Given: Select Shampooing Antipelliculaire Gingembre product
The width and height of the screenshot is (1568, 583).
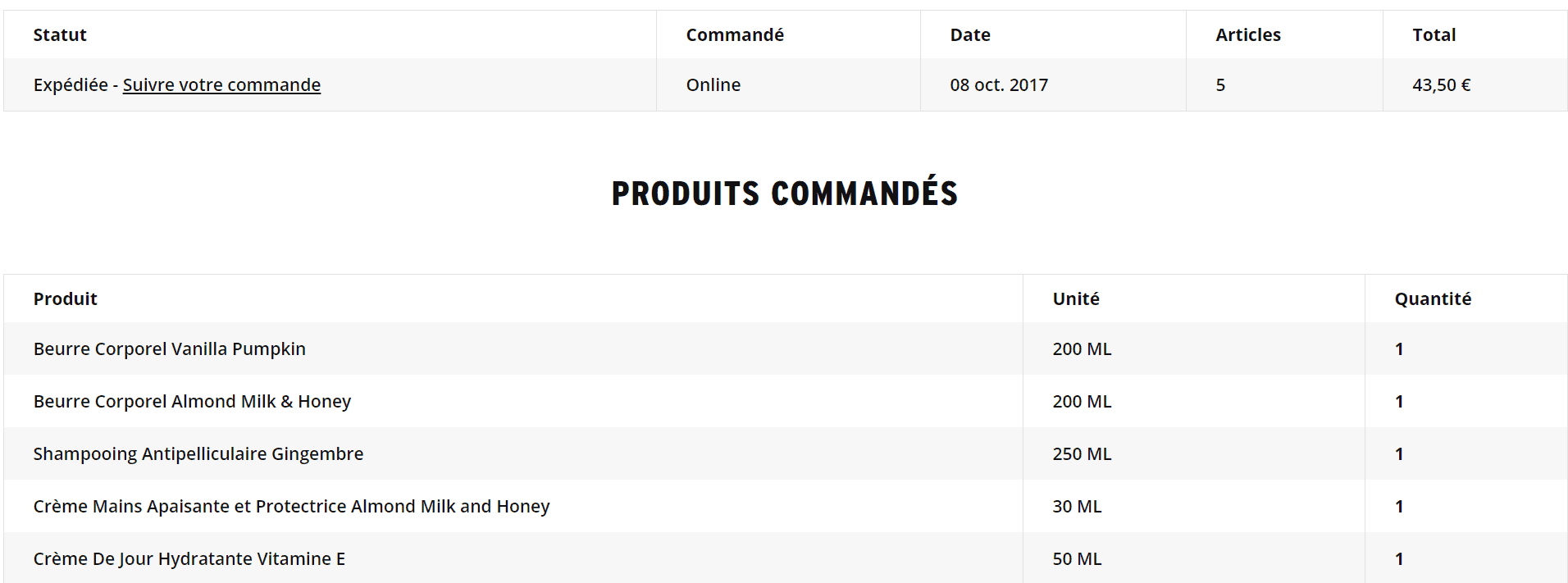Looking at the screenshot, I should pos(198,453).
